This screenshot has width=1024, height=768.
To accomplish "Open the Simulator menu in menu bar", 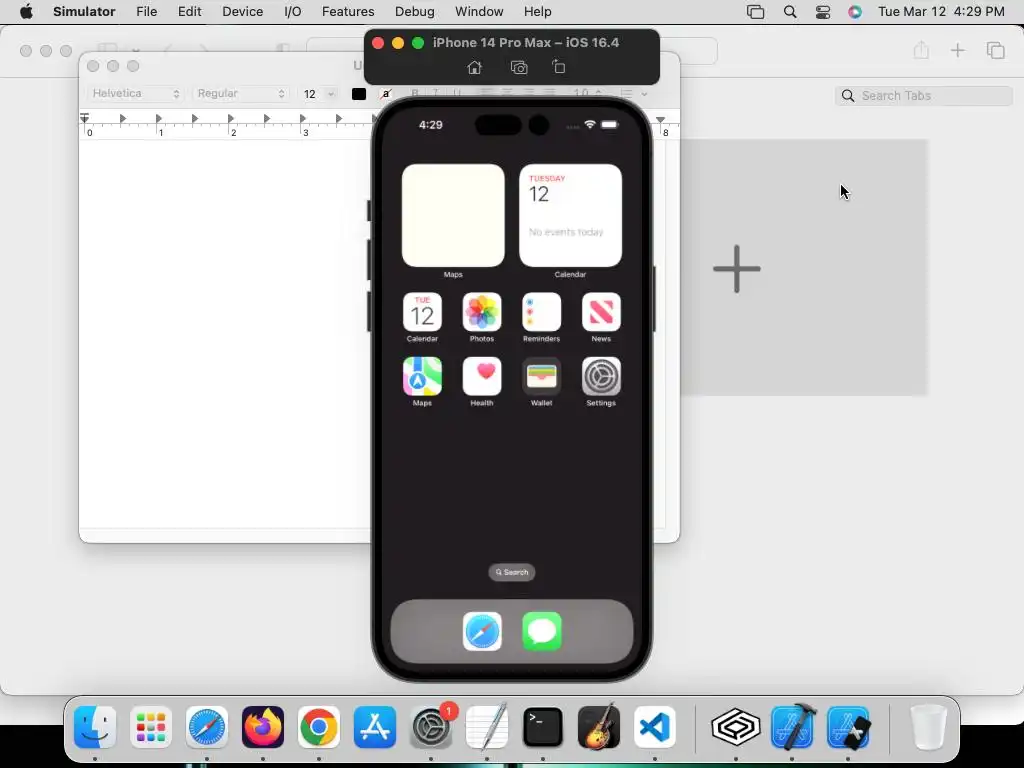I will (84, 12).
